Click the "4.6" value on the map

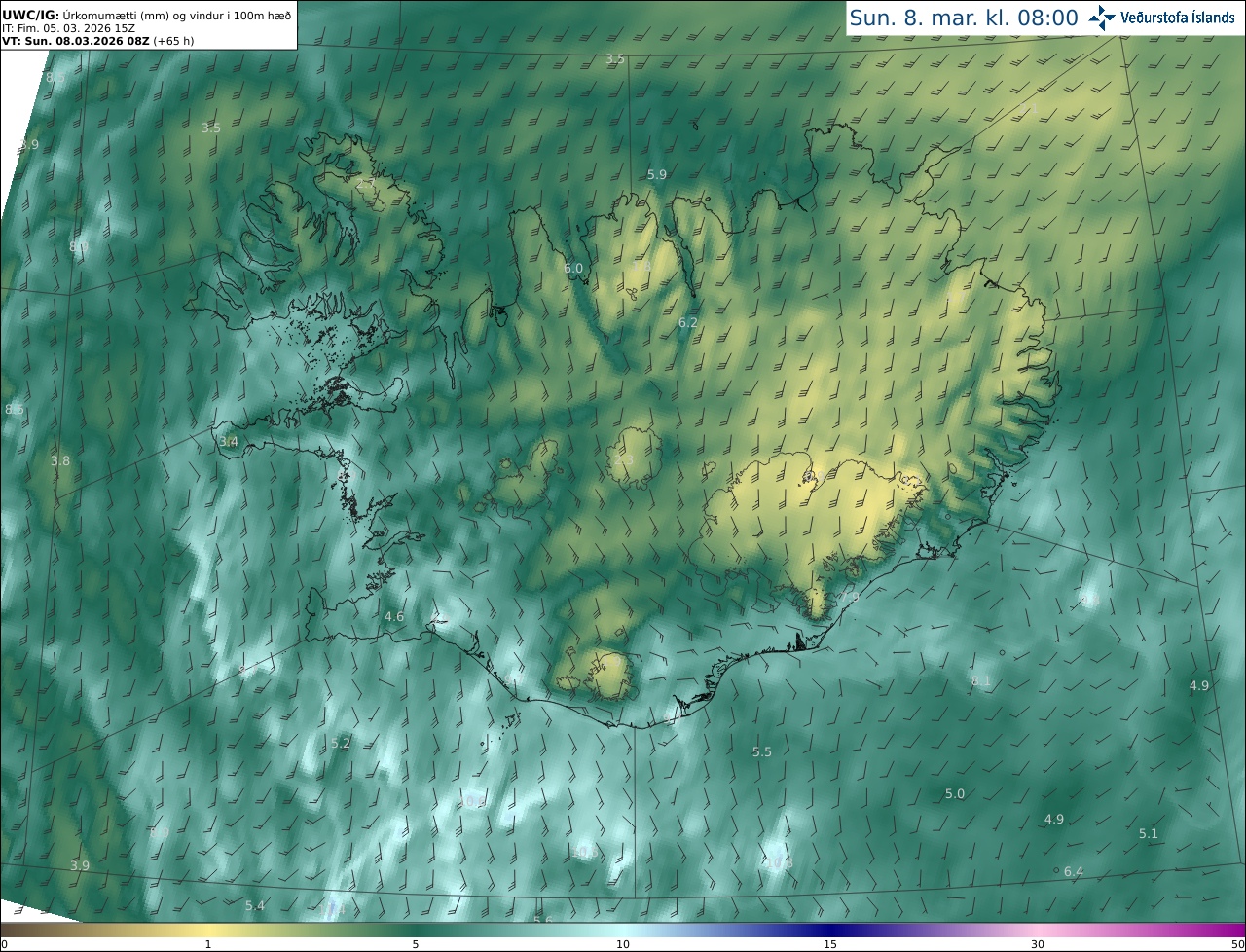point(394,617)
